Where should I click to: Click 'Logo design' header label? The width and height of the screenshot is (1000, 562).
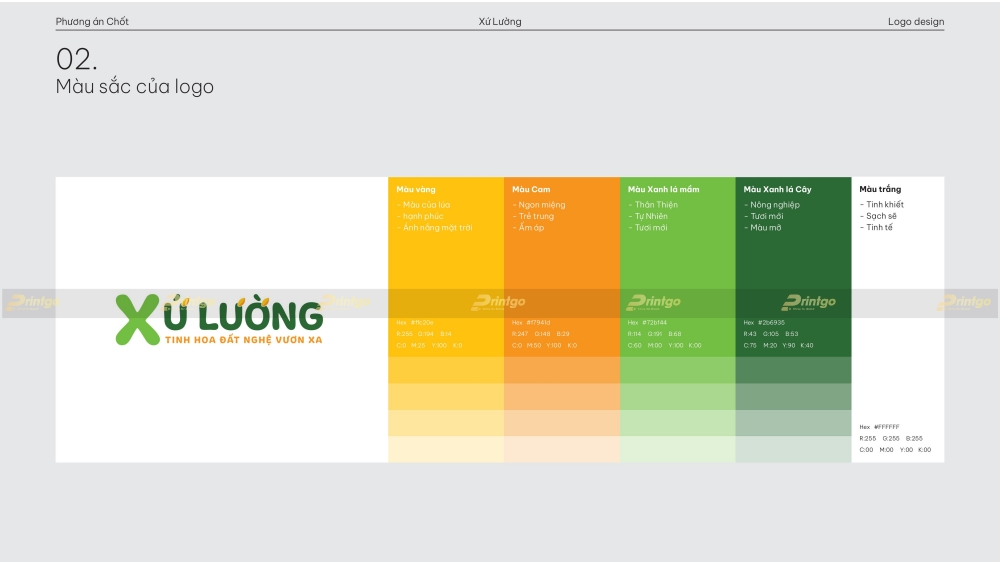(x=915, y=21)
